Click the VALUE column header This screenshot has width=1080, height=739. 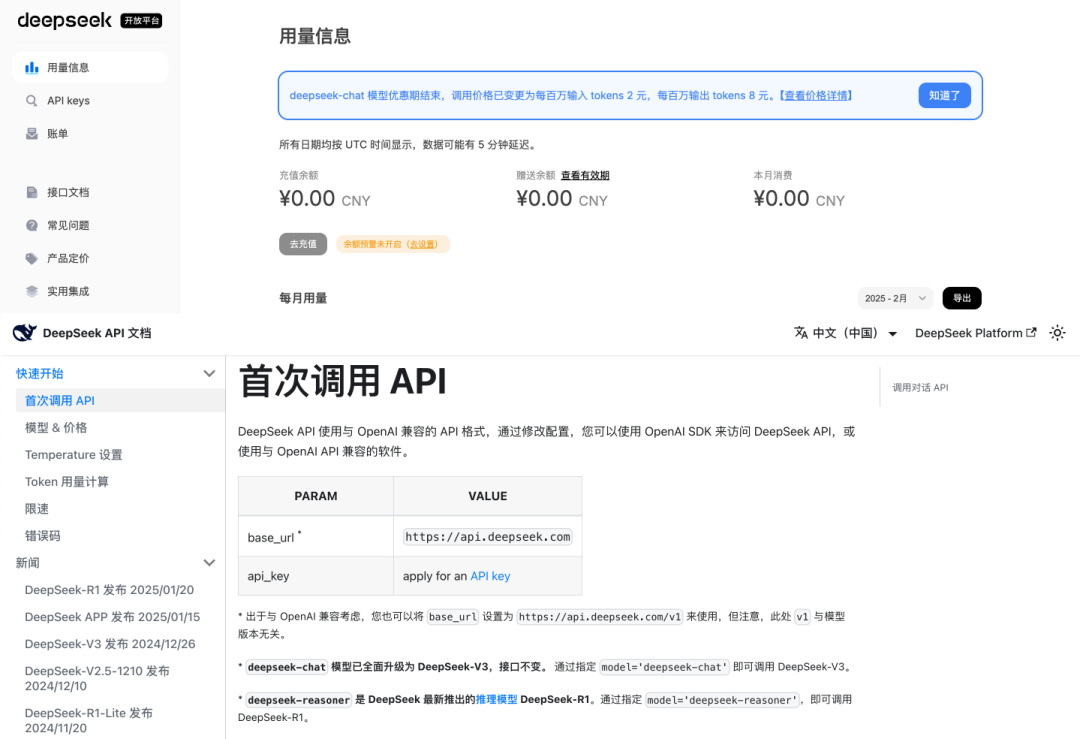(488, 496)
